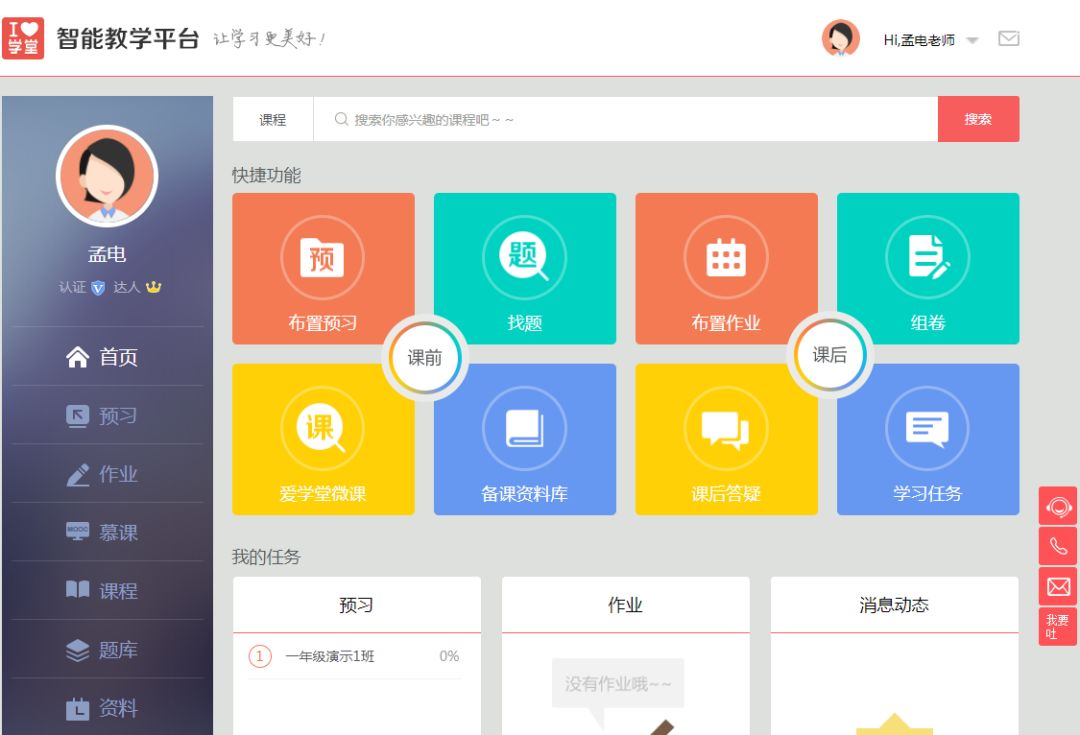Switch to the 消息动态 panel
This screenshot has width=1080, height=735.
[x=893, y=605]
